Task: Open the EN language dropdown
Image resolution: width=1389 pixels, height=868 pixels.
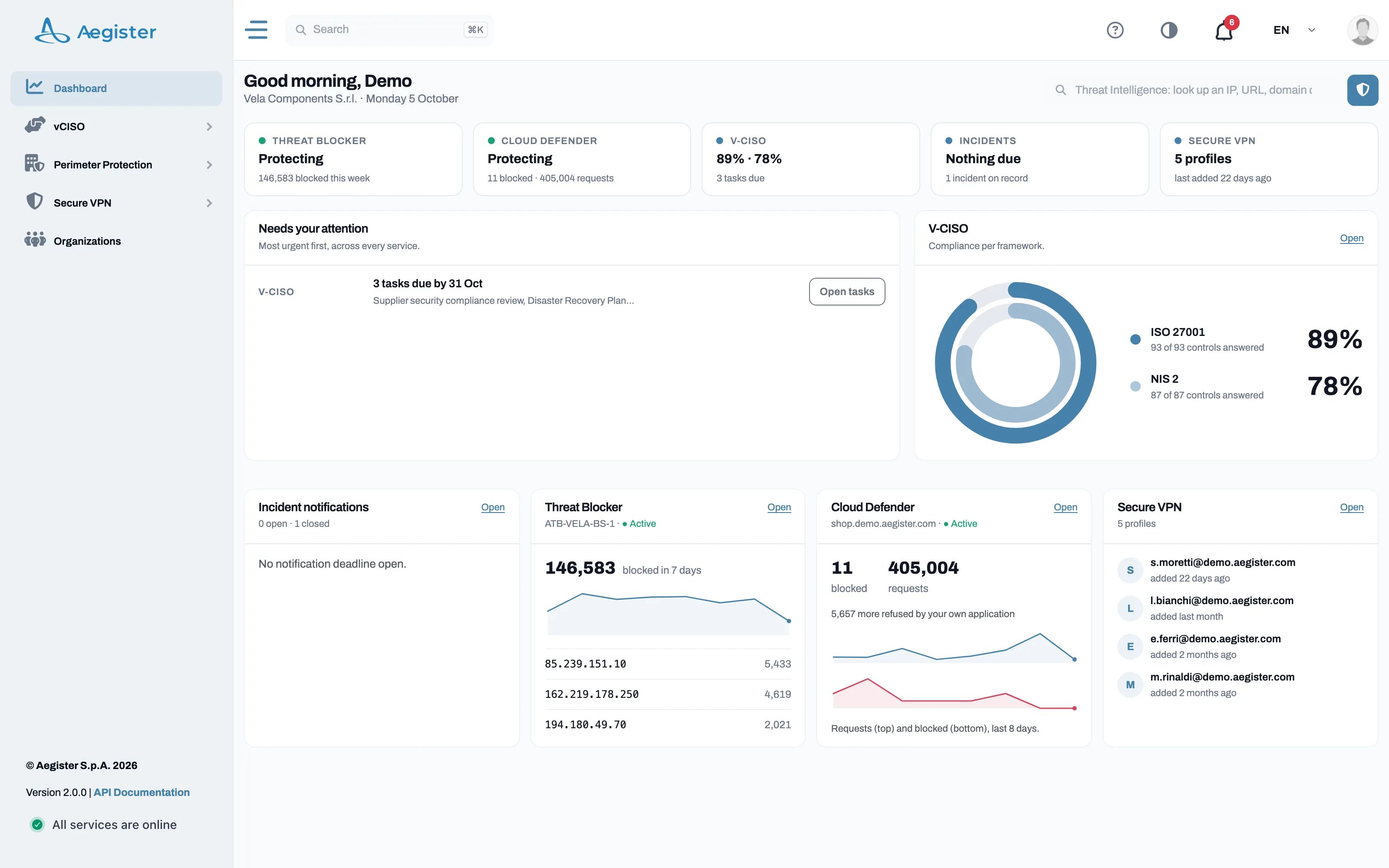Action: [1294, 30]
